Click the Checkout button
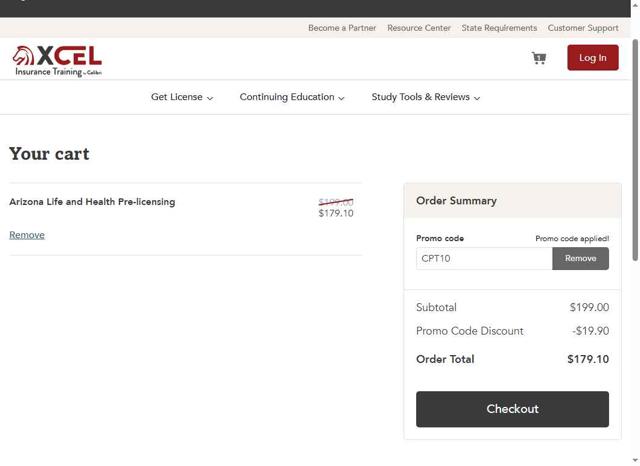The width and height of the screenshot is (640, 466). pyautogui.click(x=512, y=409)
